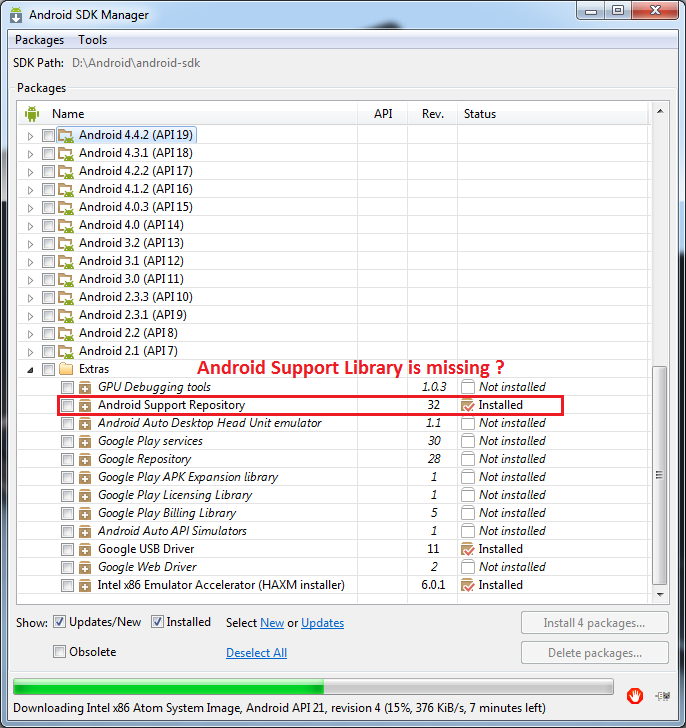Expand the Android 4.3.1 (API 18) node
Image resolution: width=686 pixels, height=728 pixels.
(x=30, y=154)
